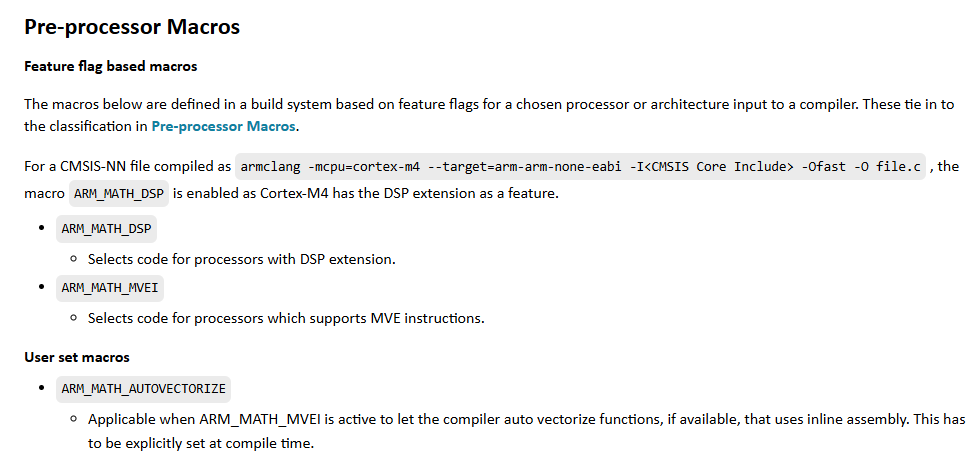The image size is (973, 453).
Task: Click the bullet dot beside ARM_MATH_AUTOVECTORIZE
Action: coord(41,388)
